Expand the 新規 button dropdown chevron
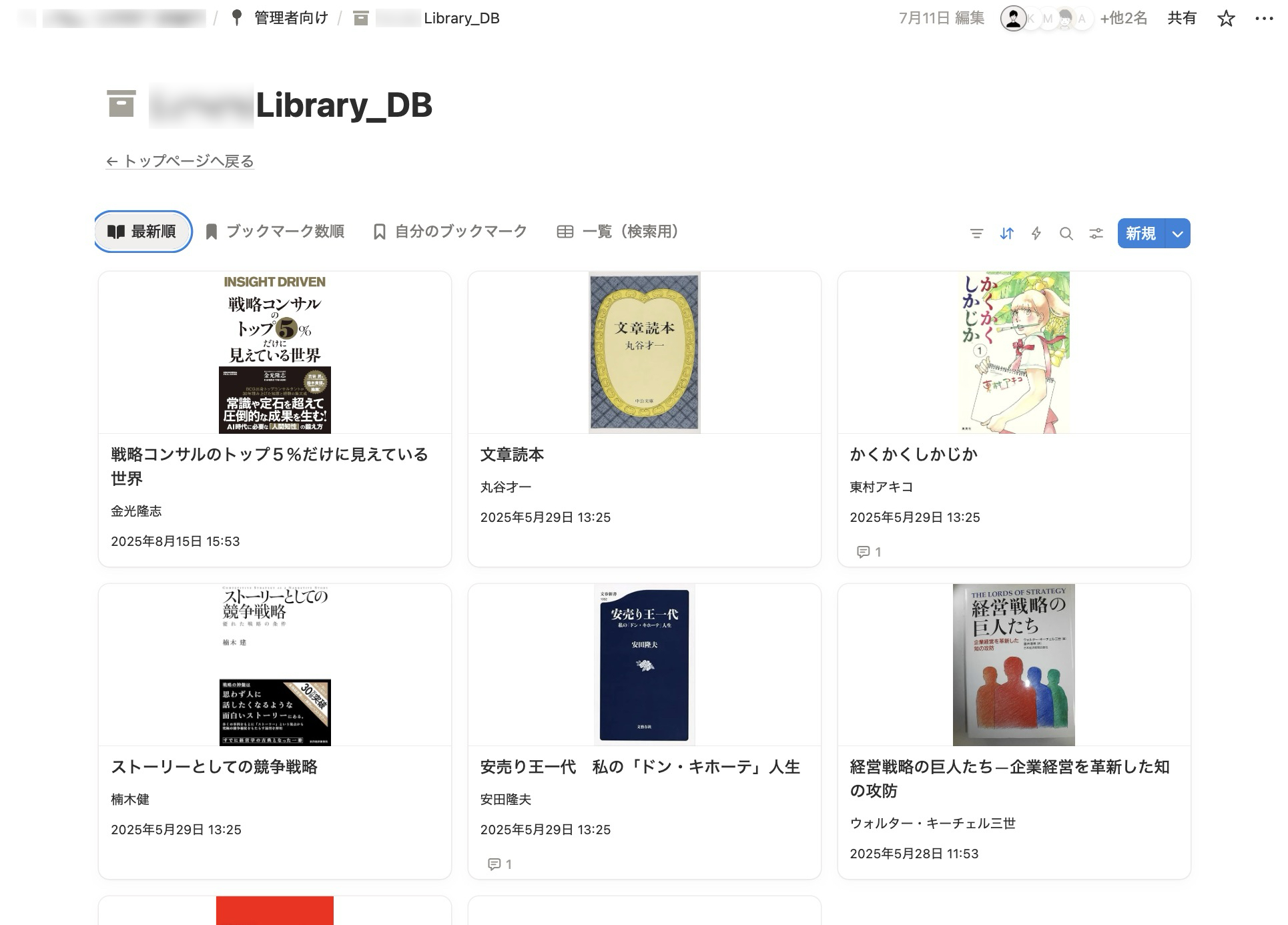 [1178, 234]
